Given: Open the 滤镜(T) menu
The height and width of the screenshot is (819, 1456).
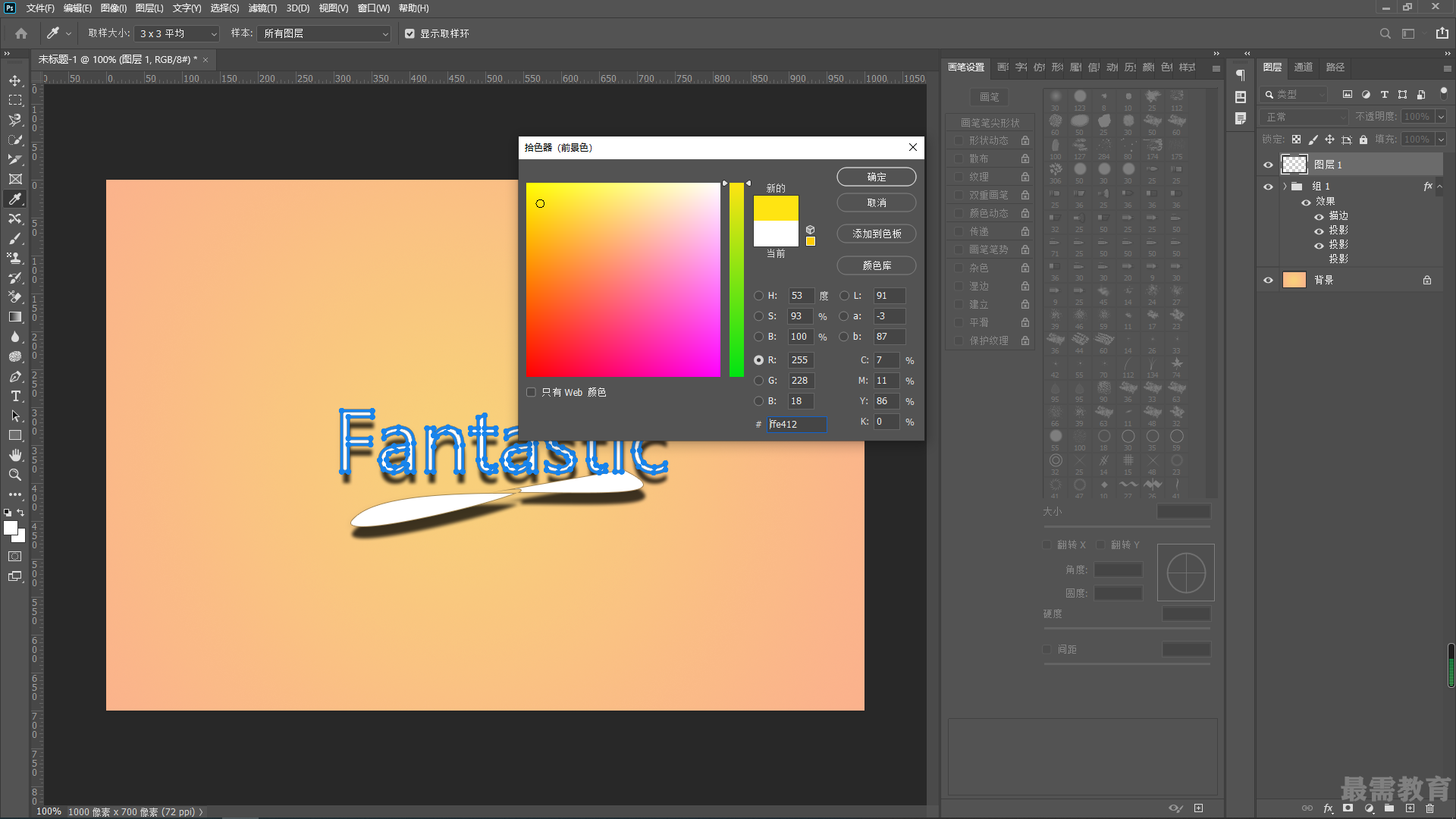Looking at the screenshot, I should point(262,8).
